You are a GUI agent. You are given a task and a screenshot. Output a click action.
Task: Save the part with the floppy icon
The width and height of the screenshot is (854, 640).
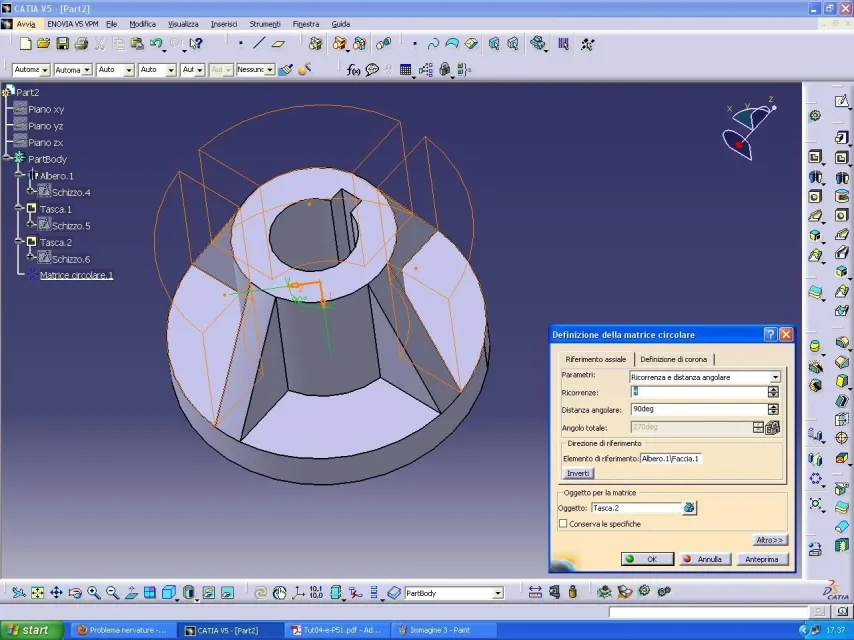[63, 44]
